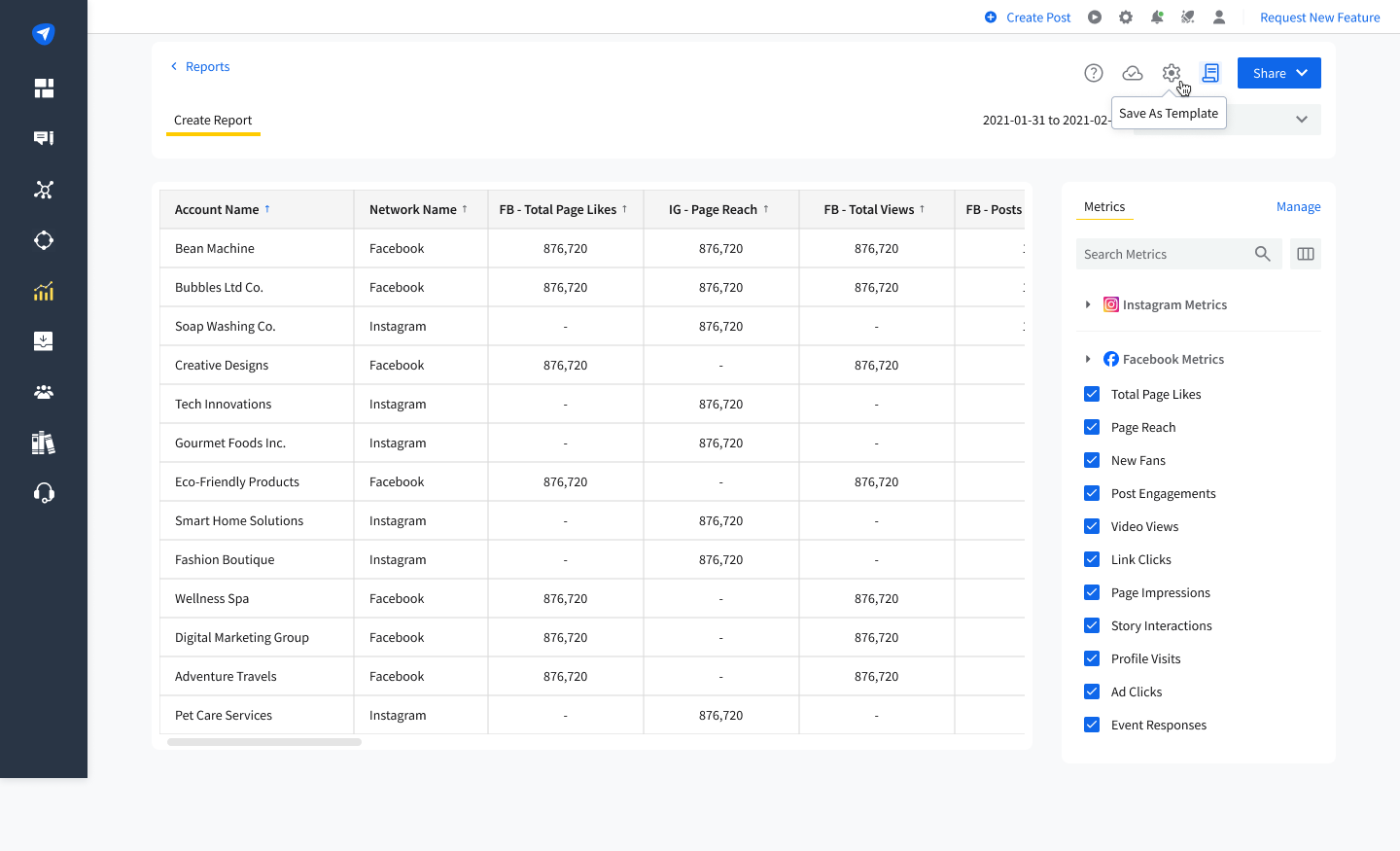The width and height of the screenshot is (1400, 851).
Task: Switch to the Metrics tab
Action: (1104, 206)
